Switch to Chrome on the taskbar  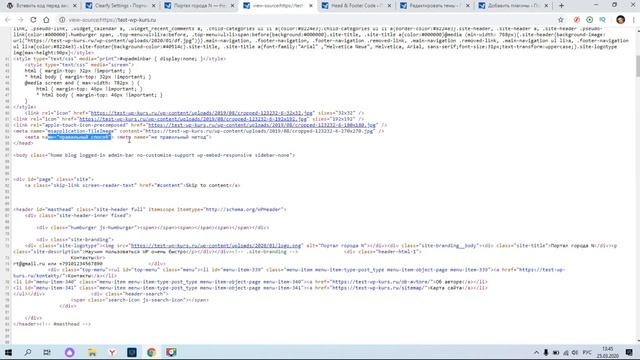point(151,352)
